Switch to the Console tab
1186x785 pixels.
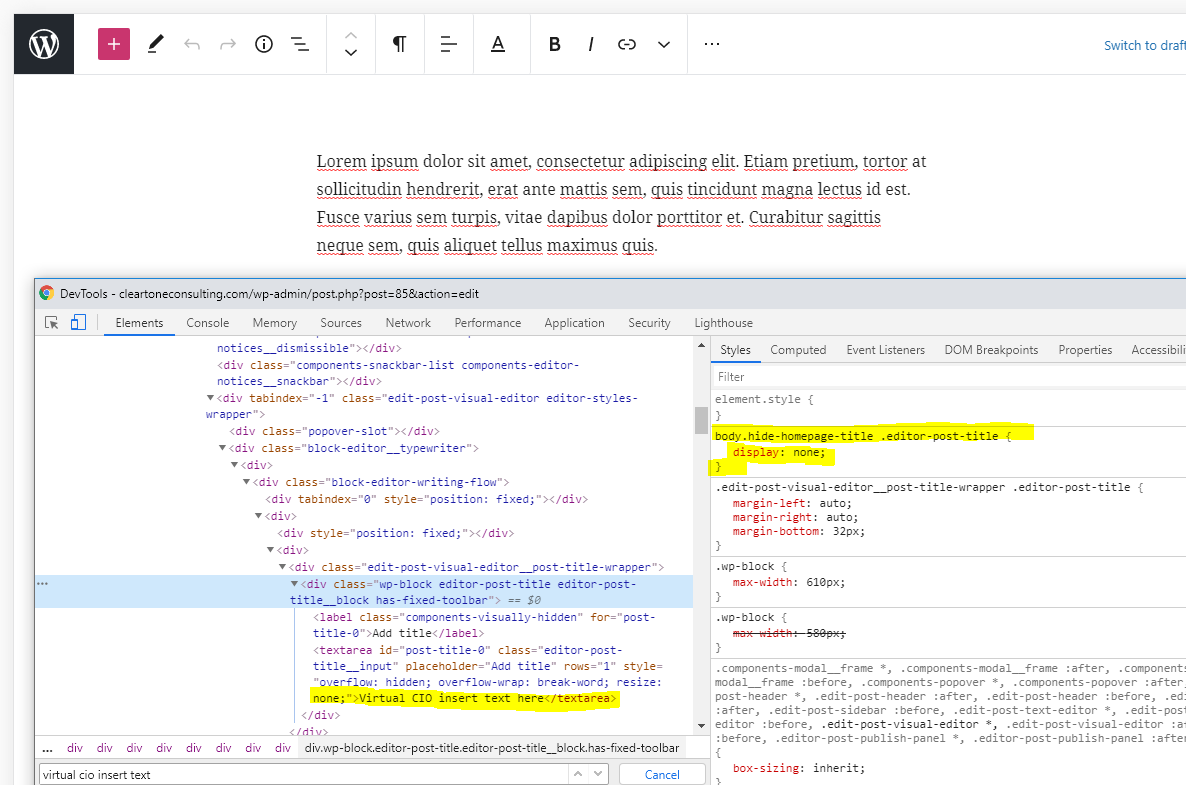[x=207, y=323]
